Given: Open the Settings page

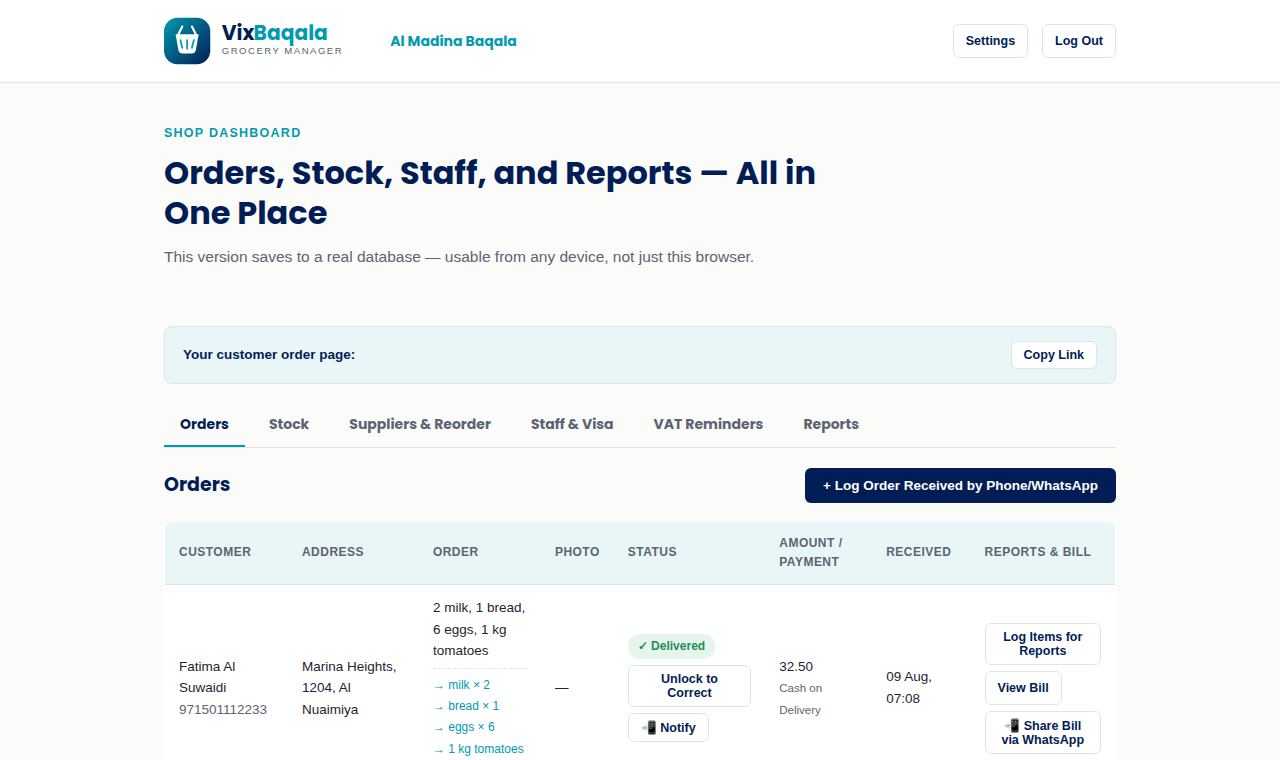Looking at the screenshot, I should (x=990, y=41).
